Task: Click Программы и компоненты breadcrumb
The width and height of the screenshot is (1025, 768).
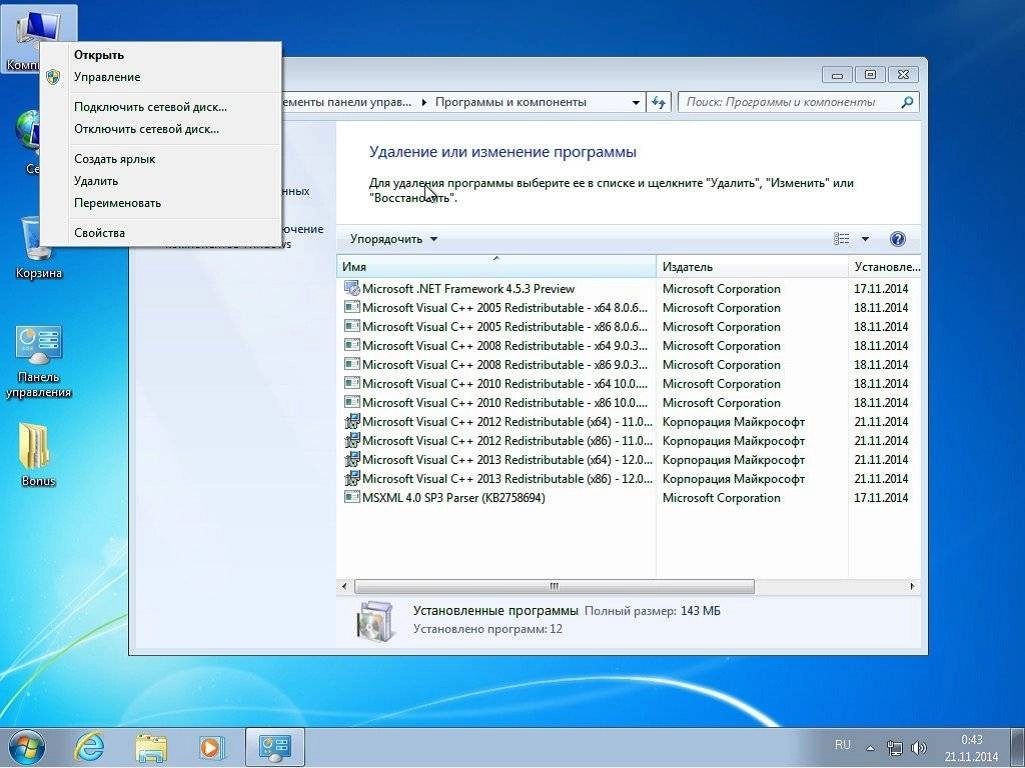Action: click(511, 103)
